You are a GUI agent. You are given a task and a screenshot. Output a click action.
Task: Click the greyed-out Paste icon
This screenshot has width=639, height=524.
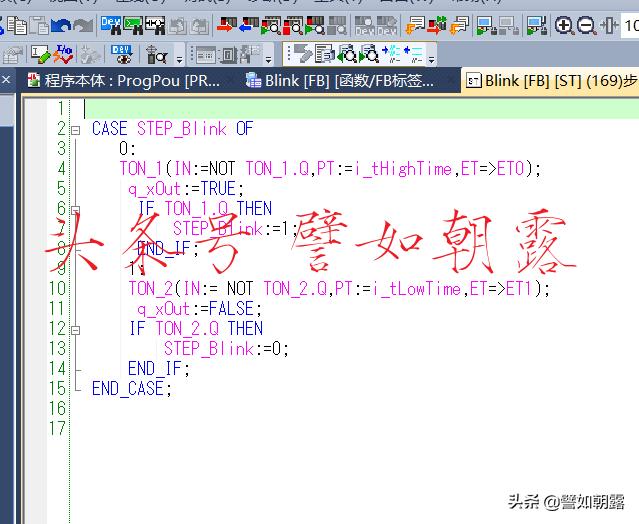click(x=39, y=25)
